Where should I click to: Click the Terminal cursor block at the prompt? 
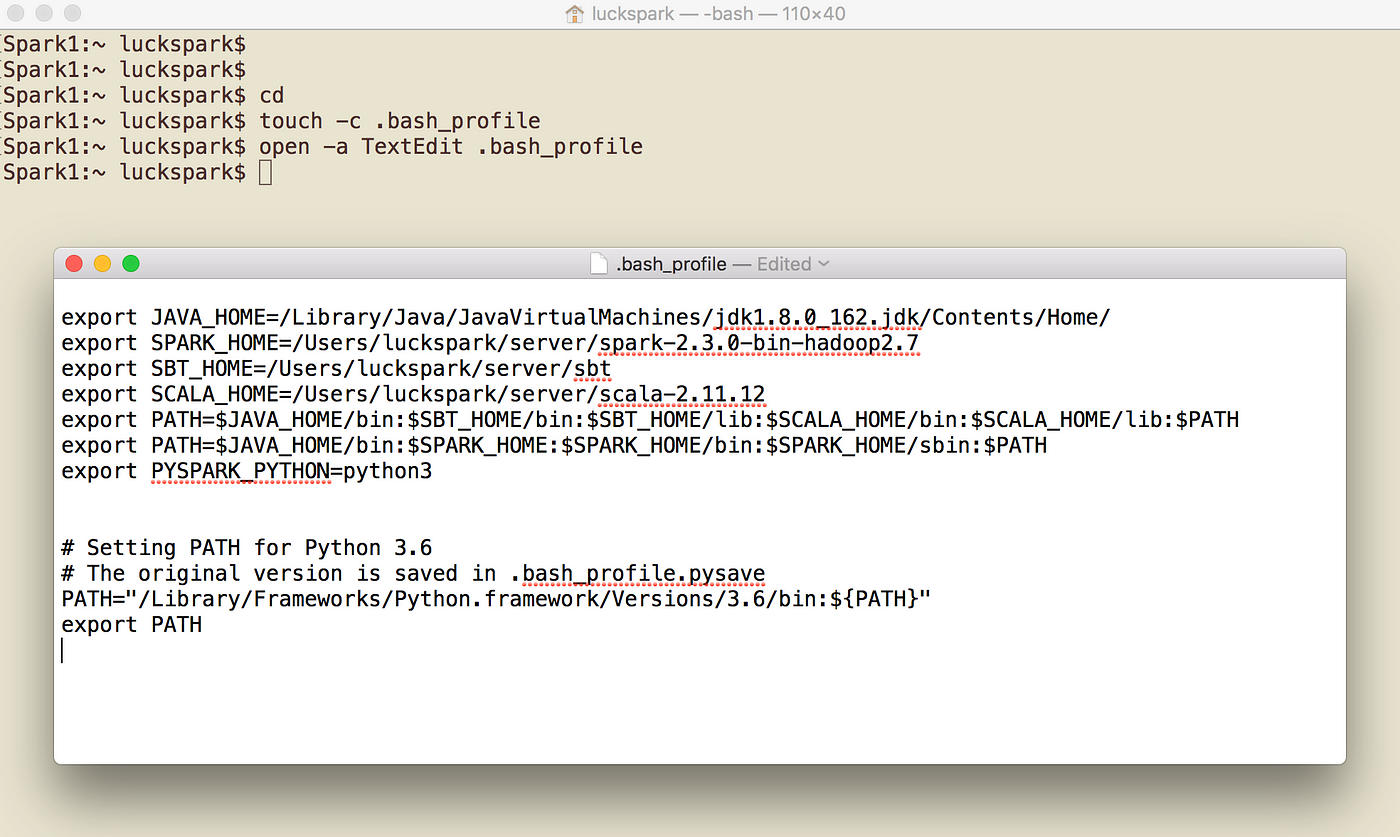265,172
